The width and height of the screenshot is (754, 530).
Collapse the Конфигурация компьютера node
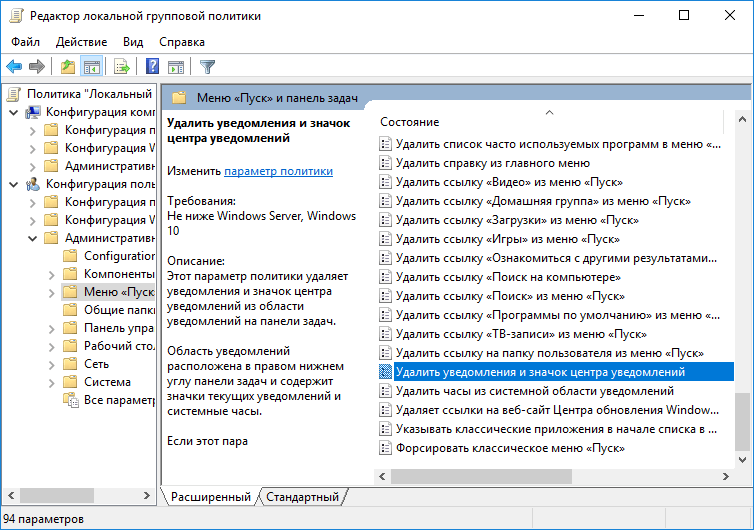click(x=14, y=113)
